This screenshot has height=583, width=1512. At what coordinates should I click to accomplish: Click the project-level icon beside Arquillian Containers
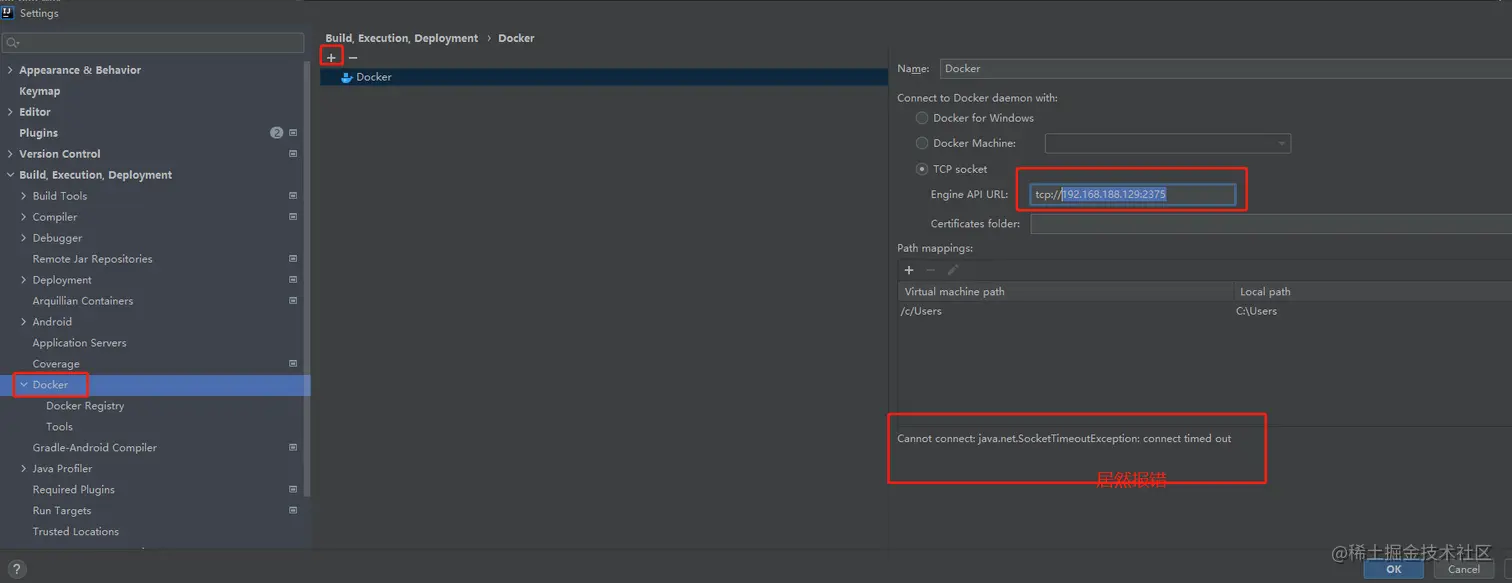point(293,301)
